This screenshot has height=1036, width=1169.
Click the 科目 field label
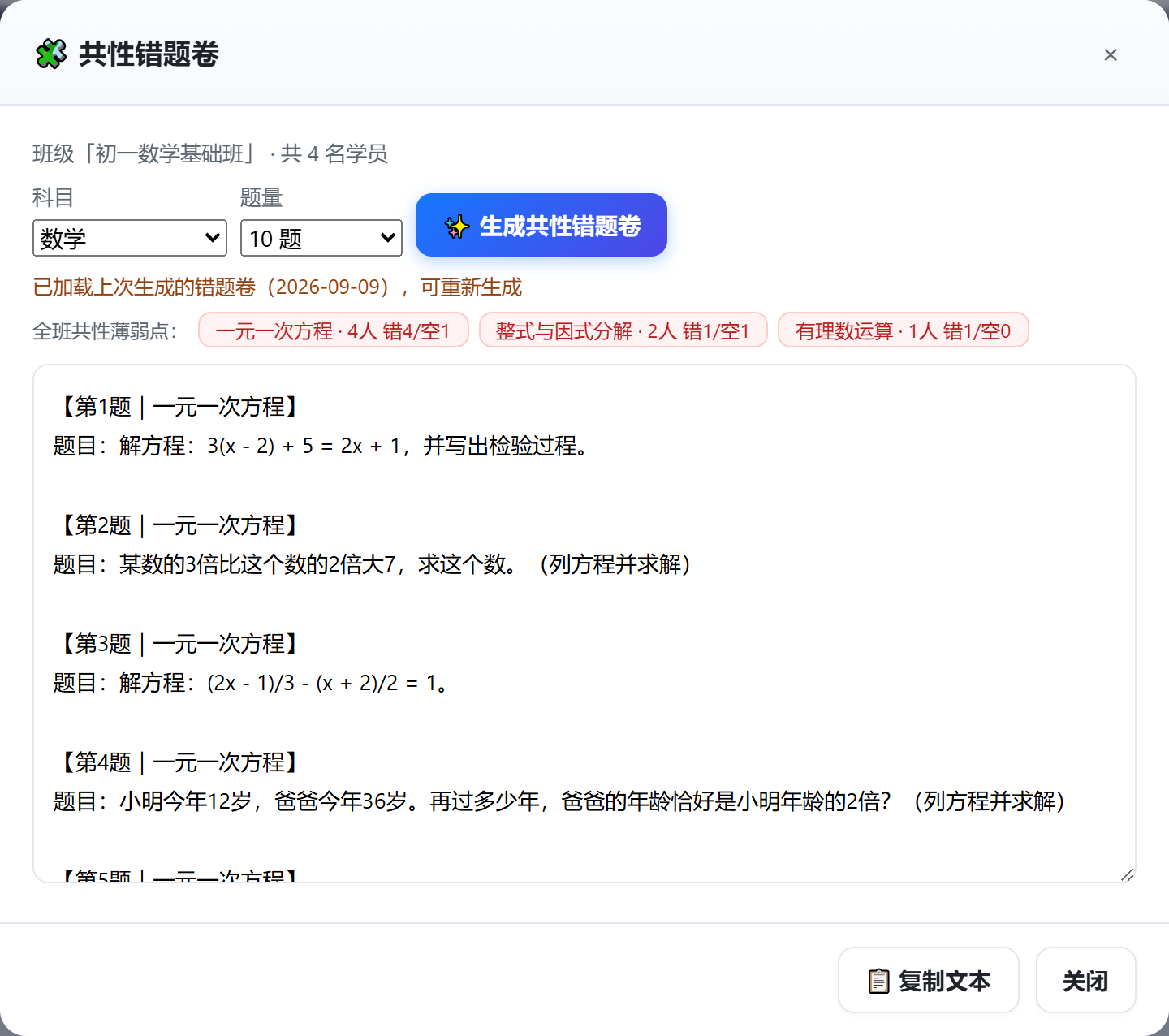click(x=54, y=197)
